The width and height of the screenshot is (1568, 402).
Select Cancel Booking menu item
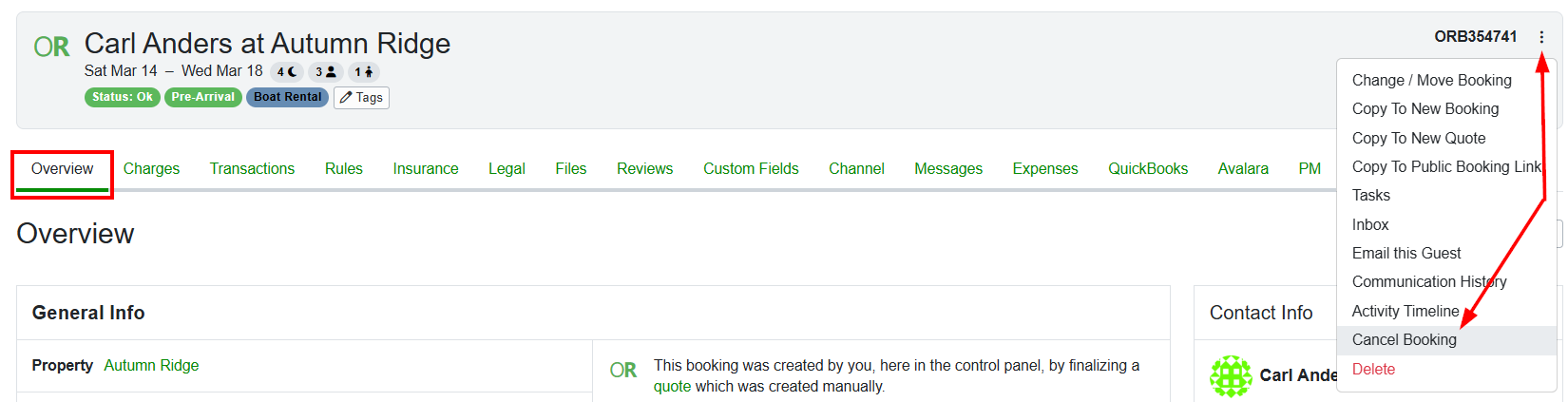tap(1446, 340)
